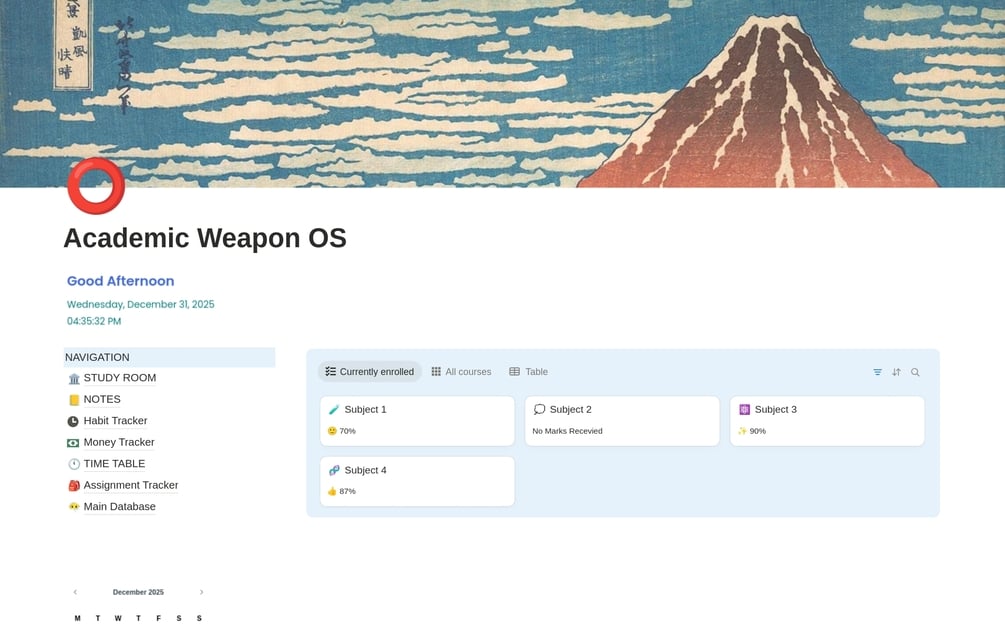Viewport: 1005px width, 628px height.
Task: Go to previous calendar month
Action: tap(75, 592)
